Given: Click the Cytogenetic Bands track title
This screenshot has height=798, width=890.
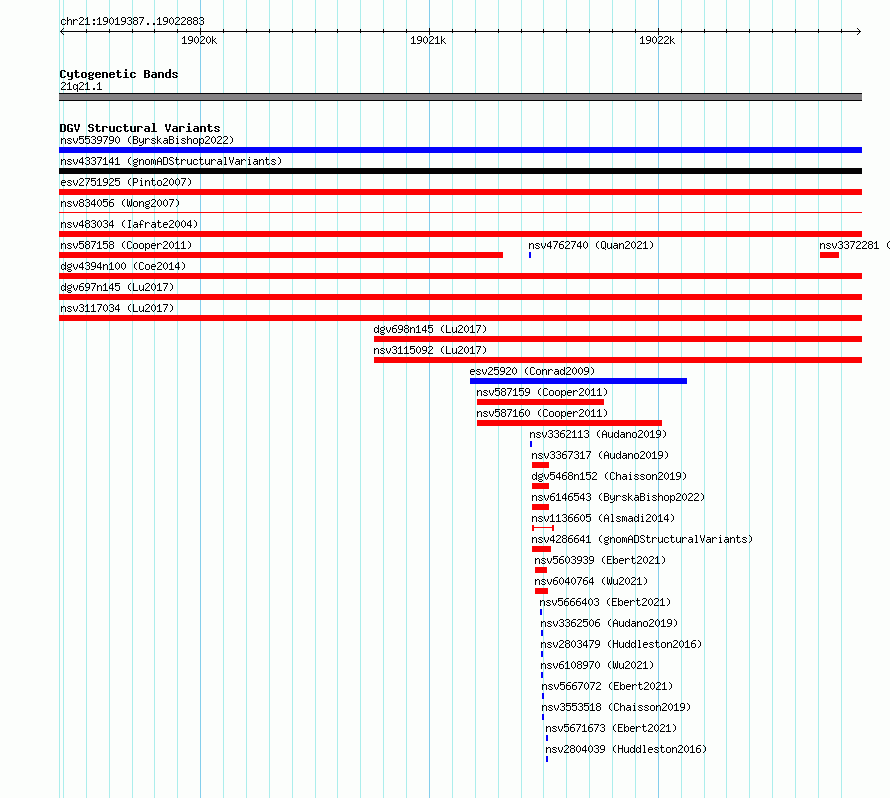Looking at the screenshot, I should 119,74.
